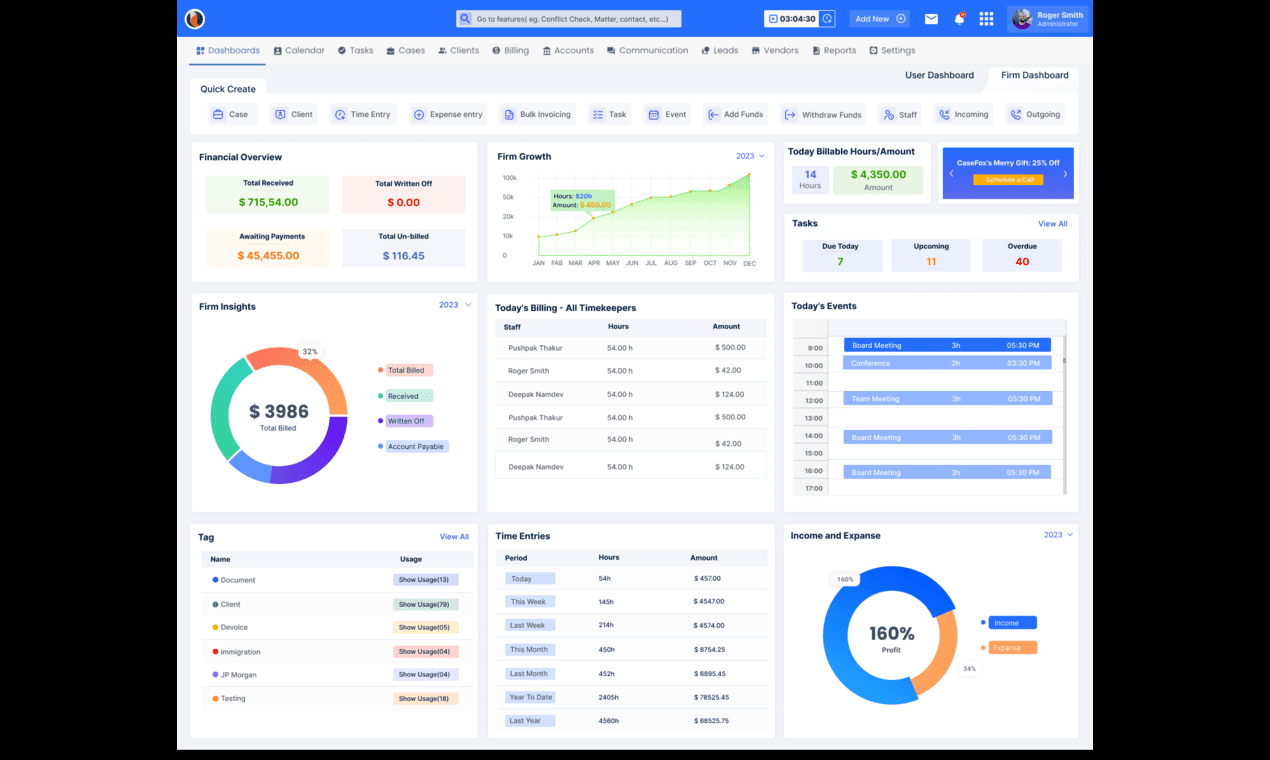1270x760 pixels.
Task: Click the This Week period tag
Action: [x=530, y=602]
